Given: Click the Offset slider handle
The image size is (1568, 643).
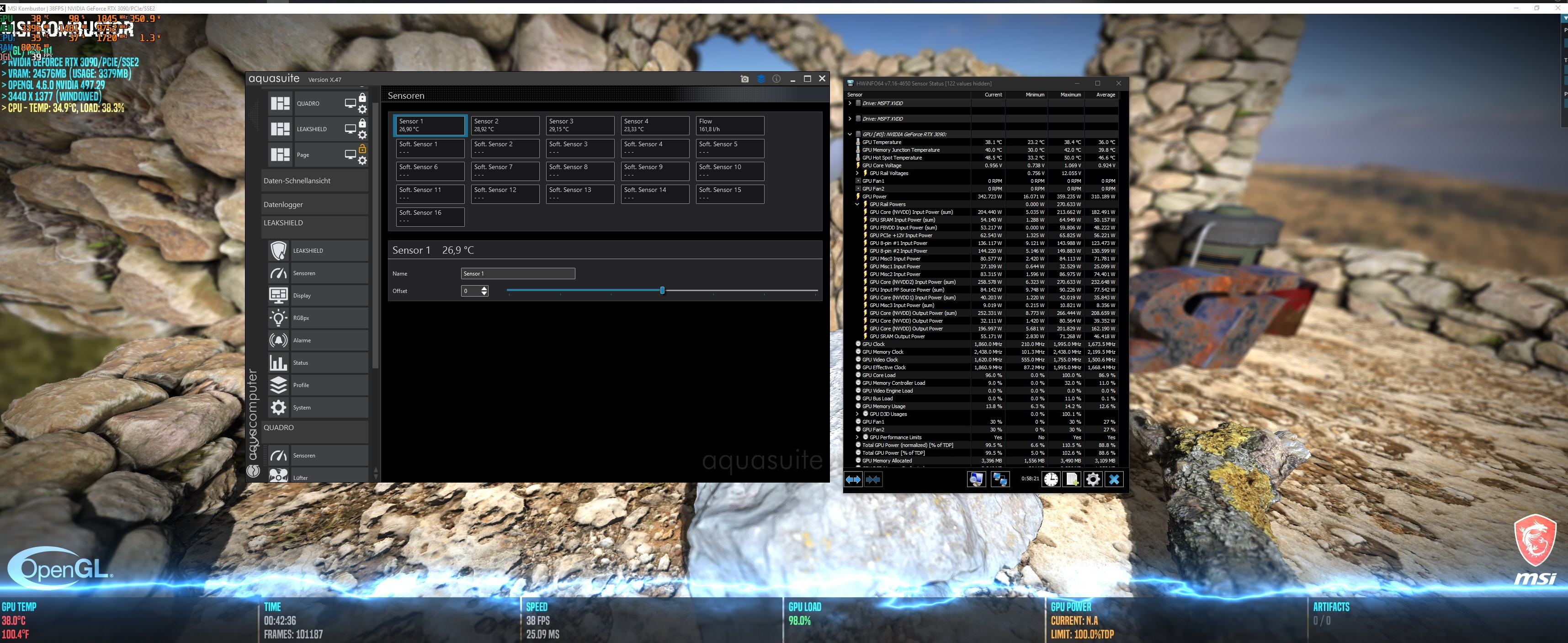Looking at the screenshot, I should [662, 291].
